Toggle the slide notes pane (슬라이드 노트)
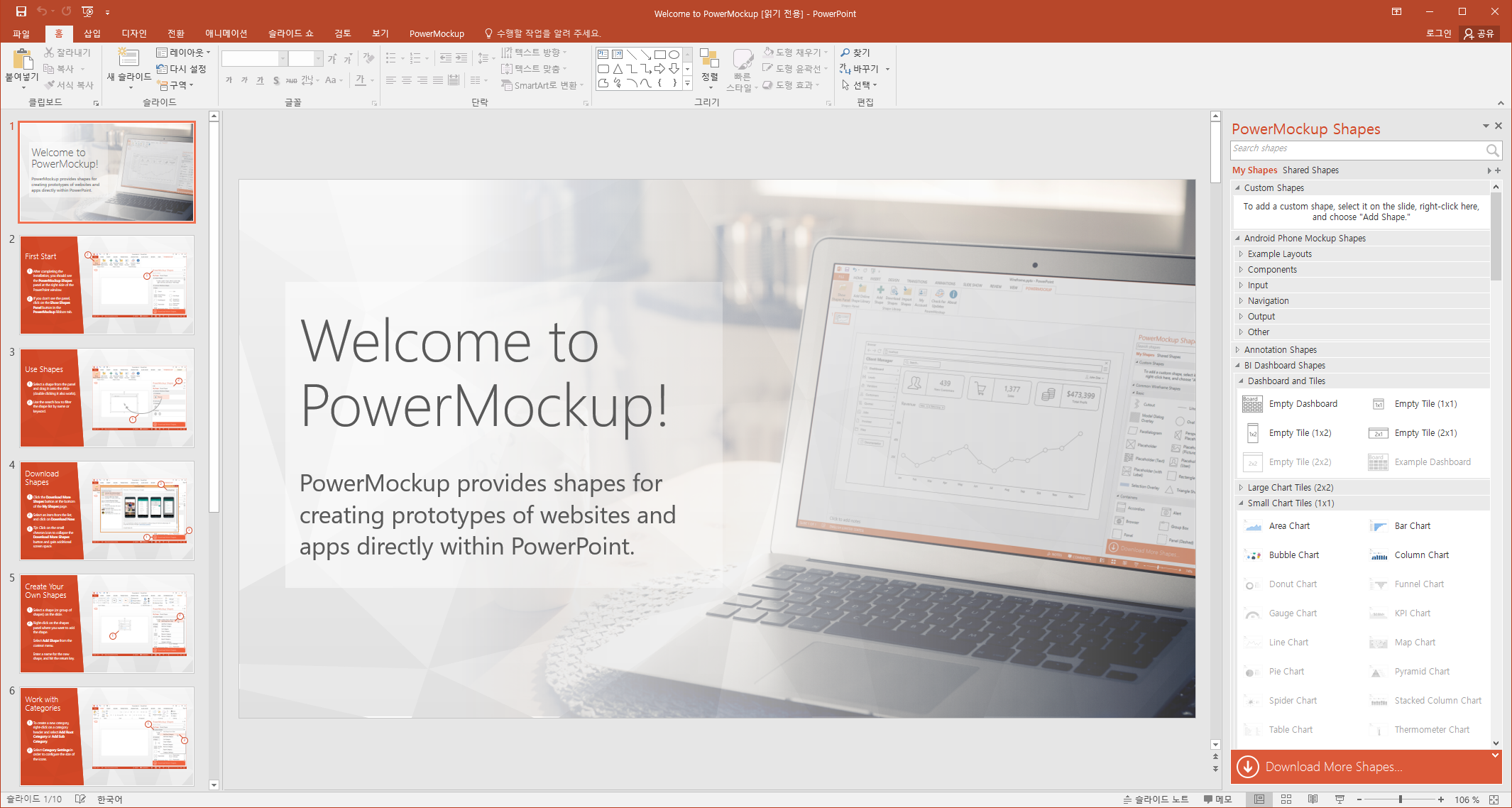The image size is (1512, 808). tap(1156, 799)
